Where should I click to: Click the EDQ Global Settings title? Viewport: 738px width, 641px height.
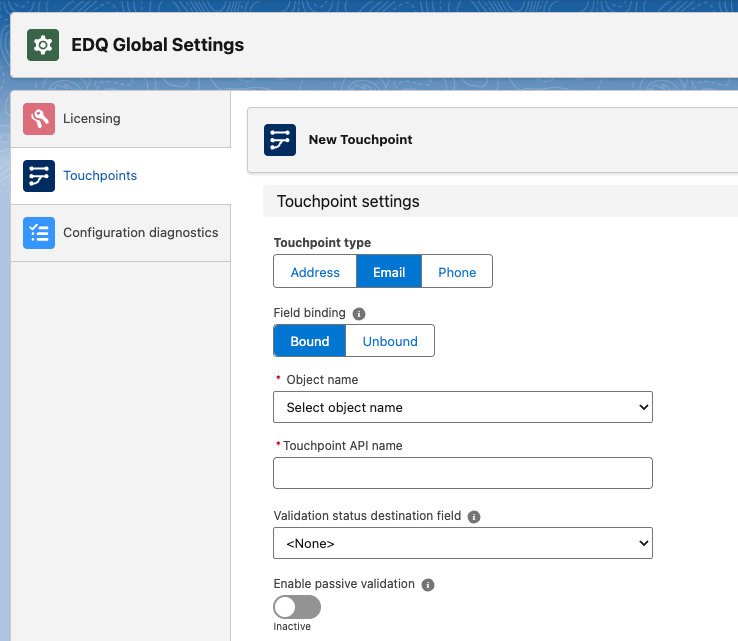coord(158,45)
